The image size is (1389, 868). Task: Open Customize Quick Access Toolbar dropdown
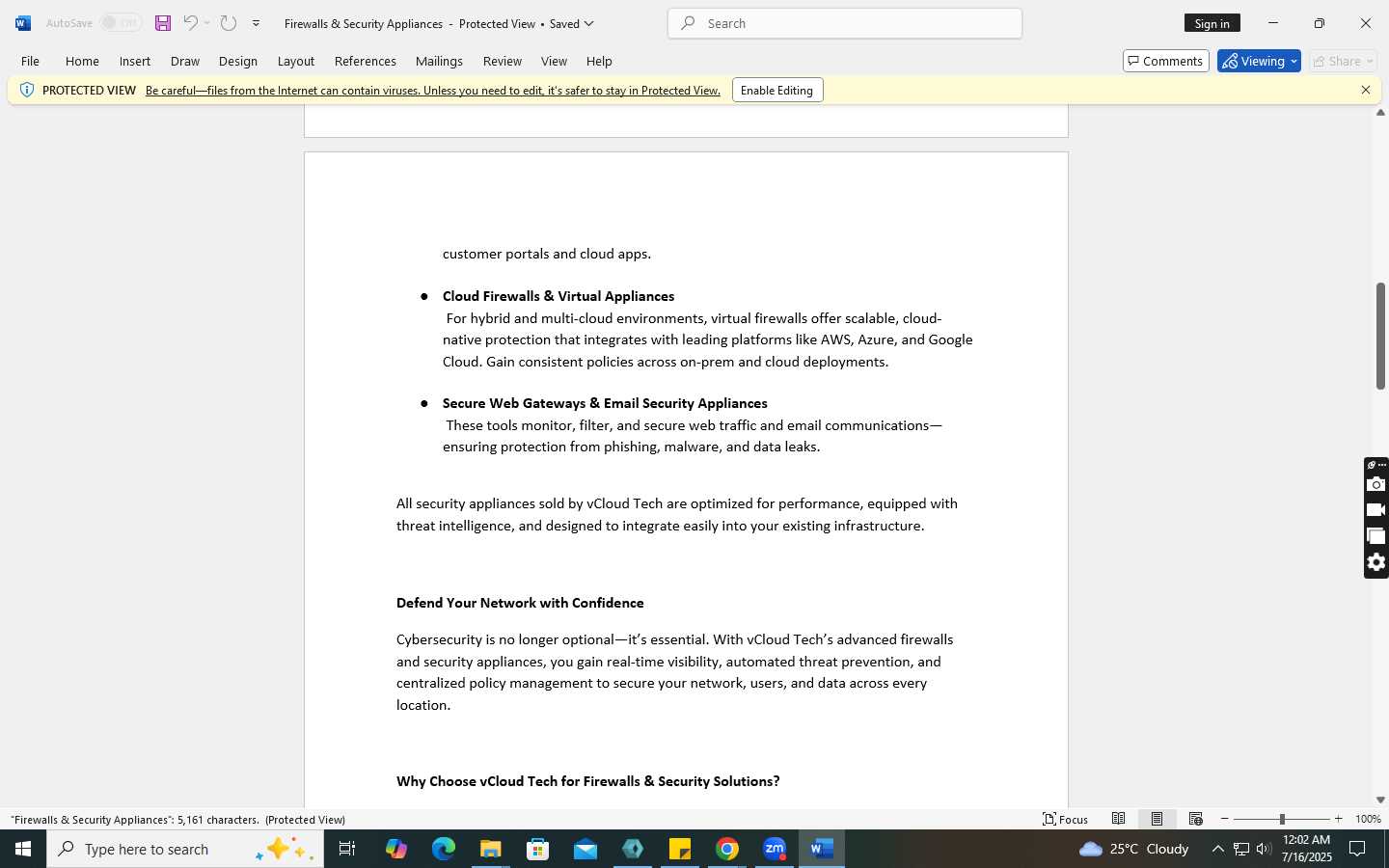point(256,23)
